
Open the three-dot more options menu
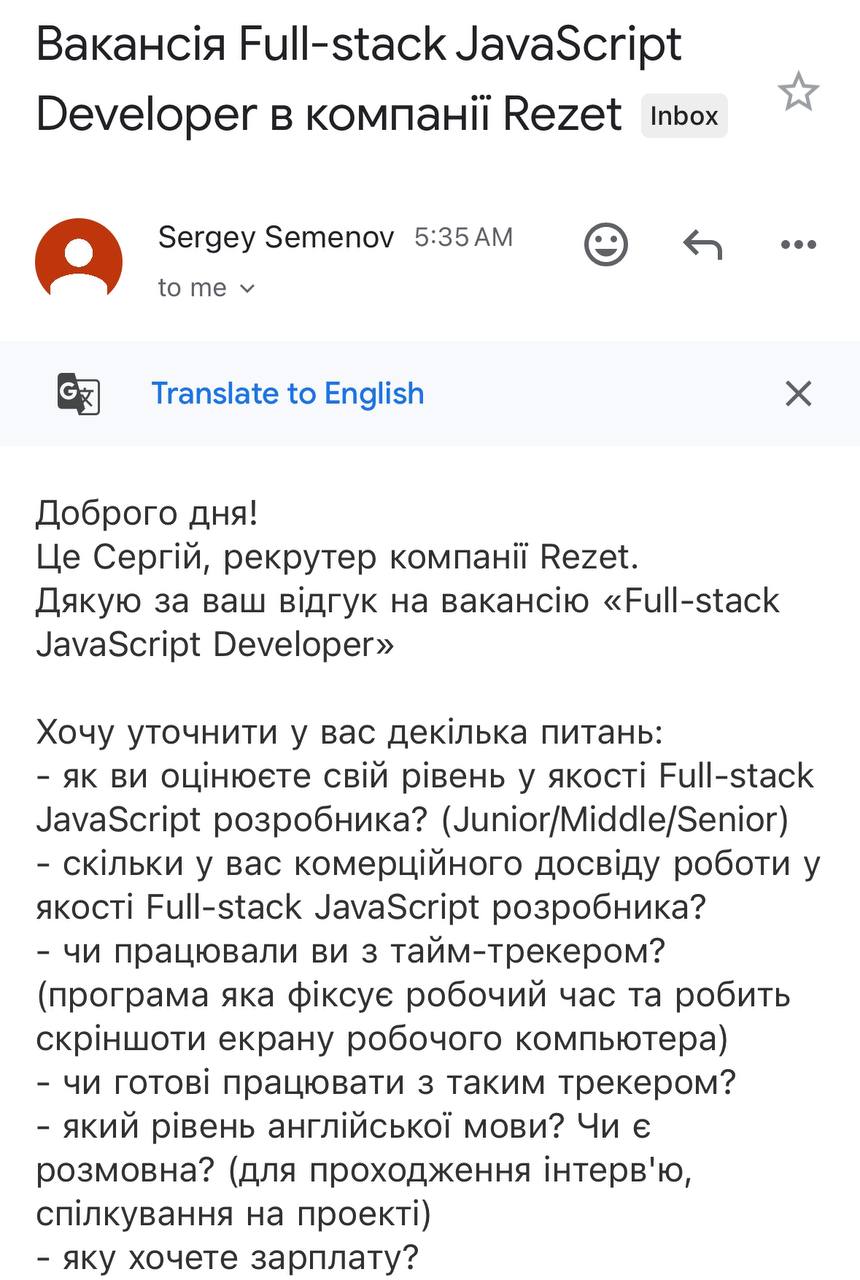[x=798, y=245]
